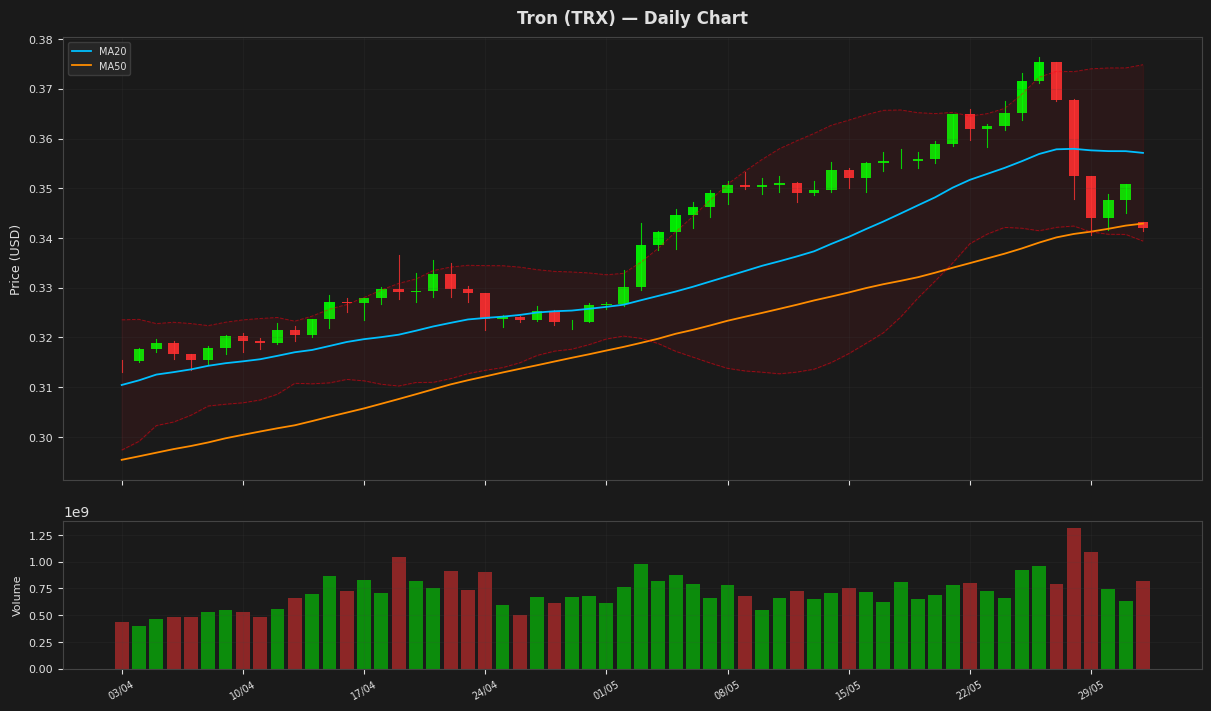The height and width of the screenshot is (711, 1211).
Task: Click the tallest red volume bar
Action: (1074, 599)
